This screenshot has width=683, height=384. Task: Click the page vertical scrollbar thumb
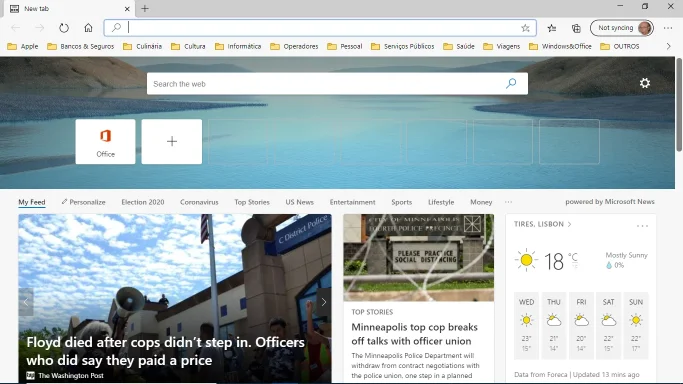coord(679,104)
